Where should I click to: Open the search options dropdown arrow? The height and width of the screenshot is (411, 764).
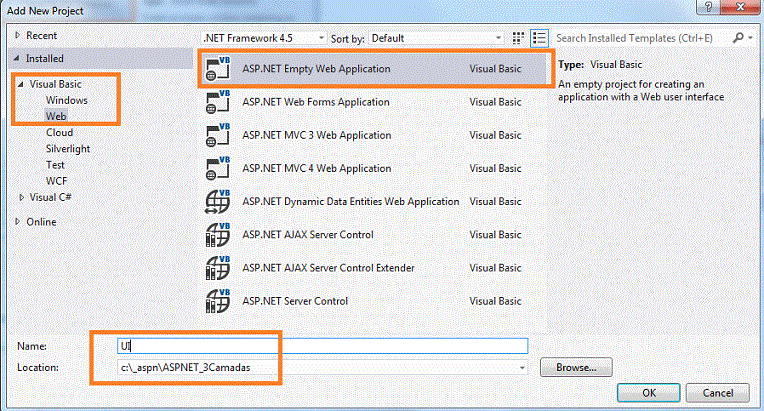click(751, 37)
